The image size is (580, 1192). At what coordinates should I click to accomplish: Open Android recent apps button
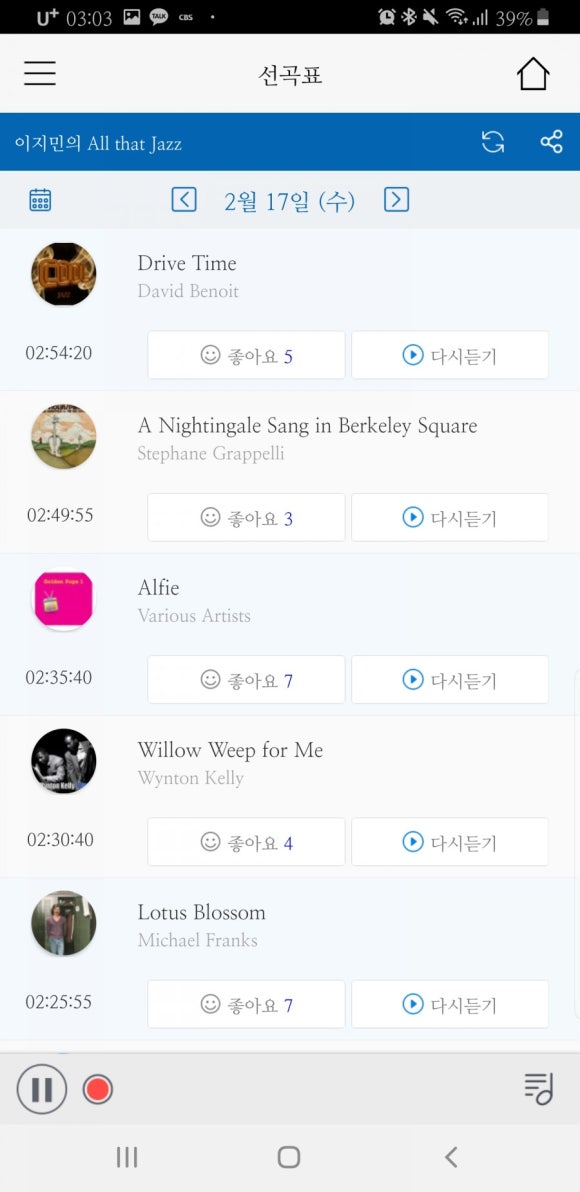[127, 1157]
